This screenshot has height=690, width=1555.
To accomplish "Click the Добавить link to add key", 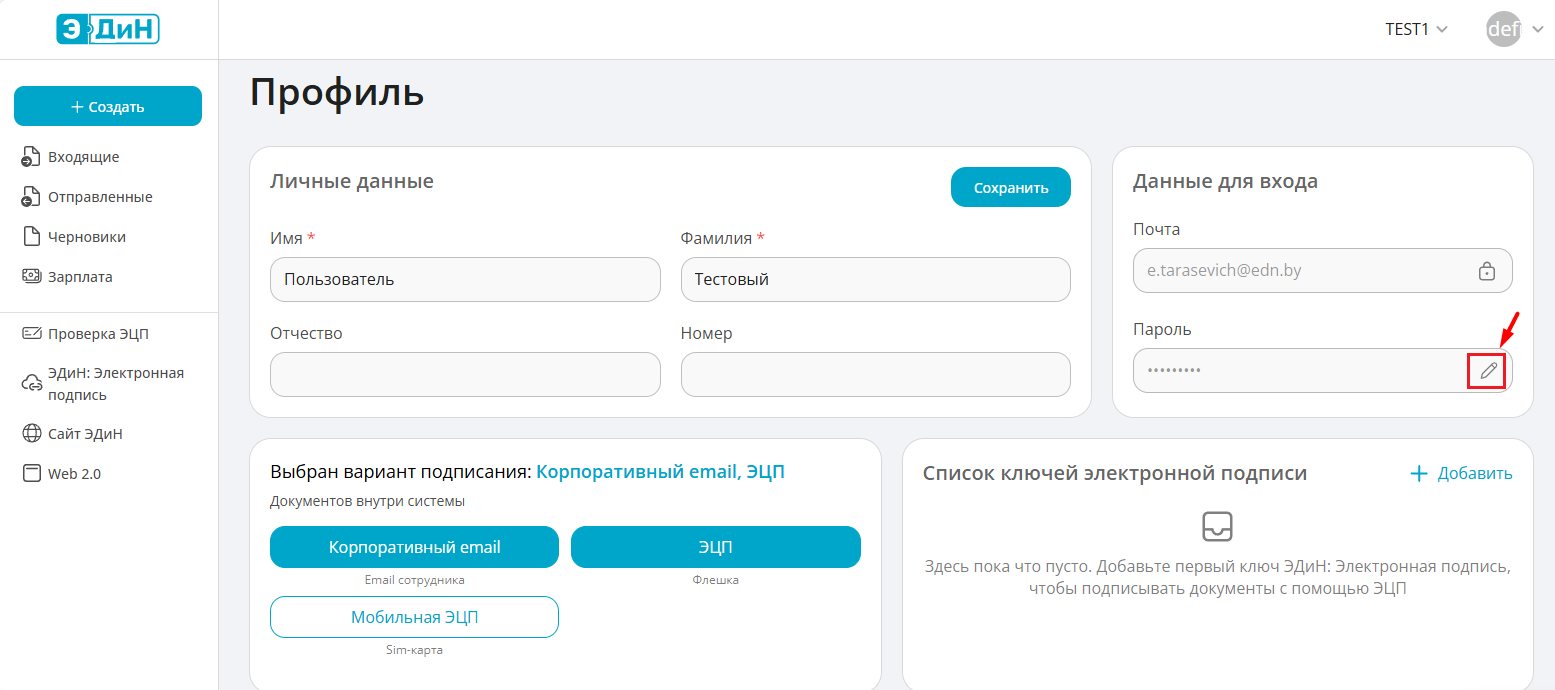I will pyautogui.click(x=1461, y=474).
